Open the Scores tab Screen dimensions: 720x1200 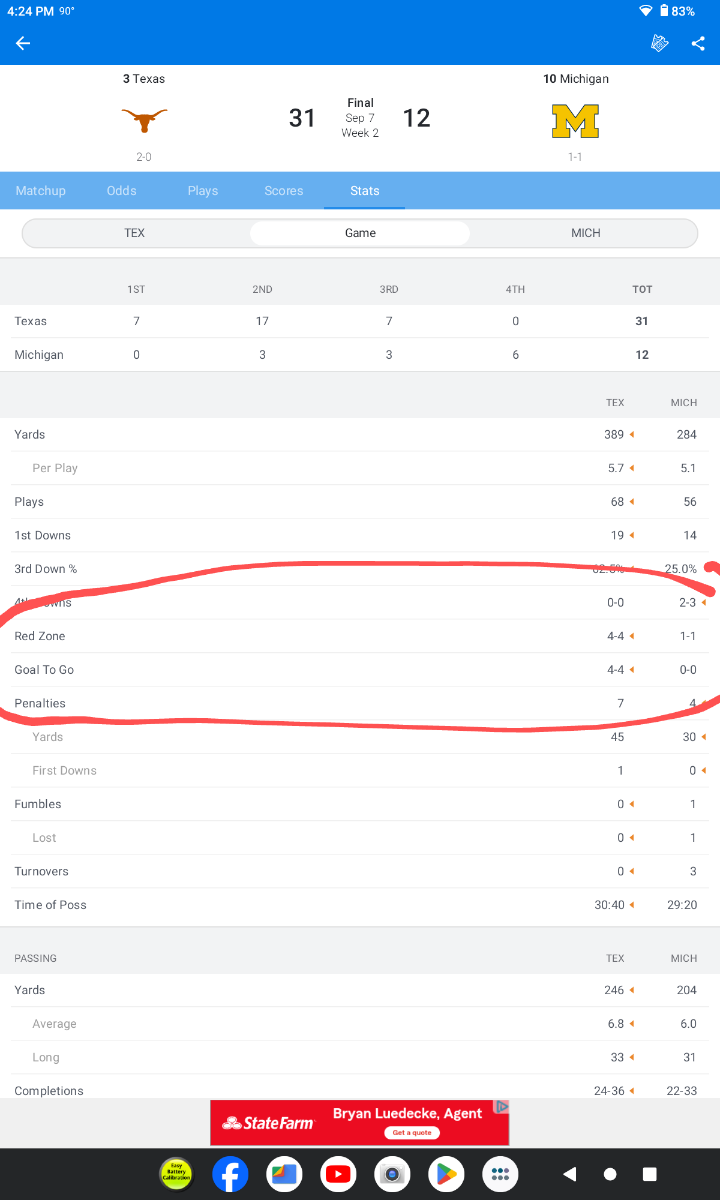(x=284, y=191)
